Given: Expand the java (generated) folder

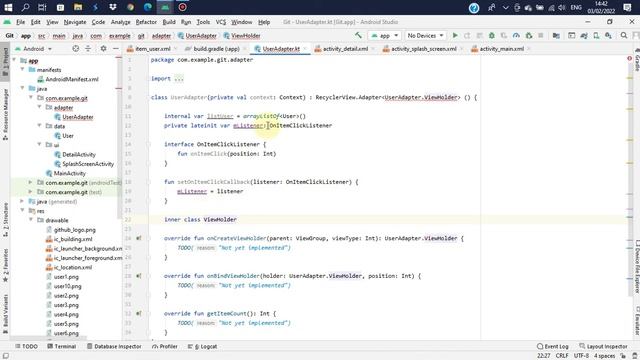Looking at the screenshot, I should pos(22,201).
